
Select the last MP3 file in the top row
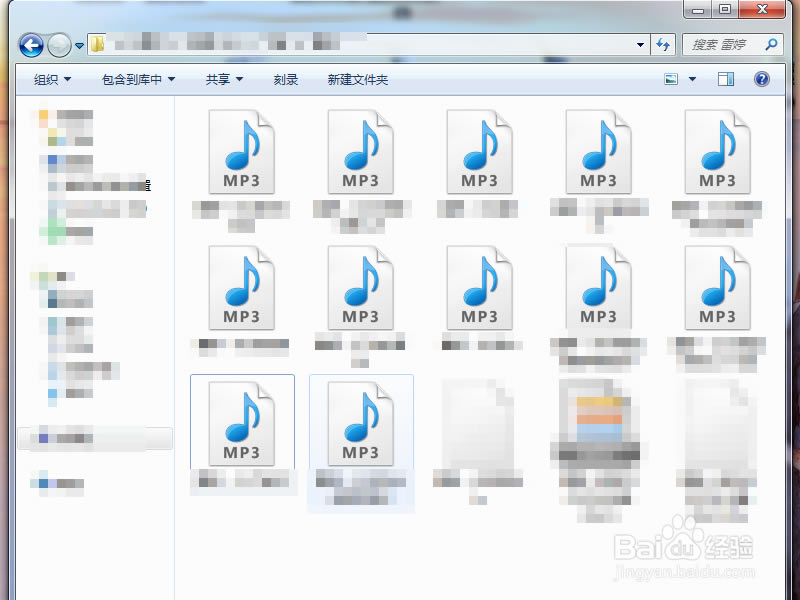[717, 152]
